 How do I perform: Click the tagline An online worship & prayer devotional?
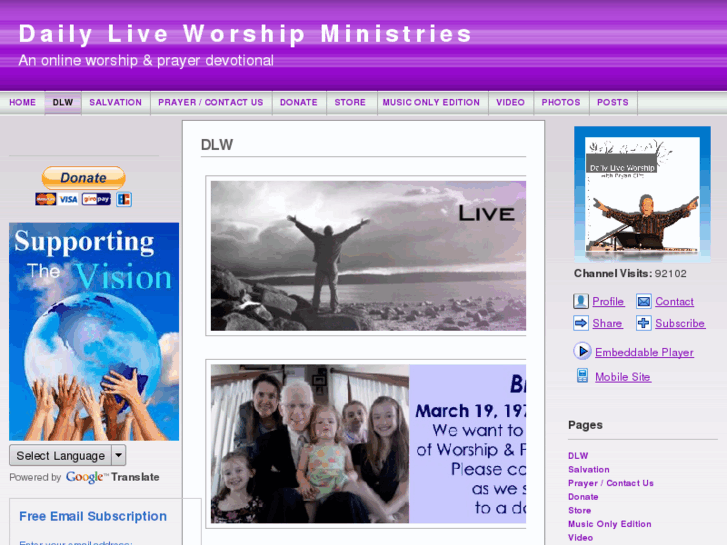tap(146, 61)
